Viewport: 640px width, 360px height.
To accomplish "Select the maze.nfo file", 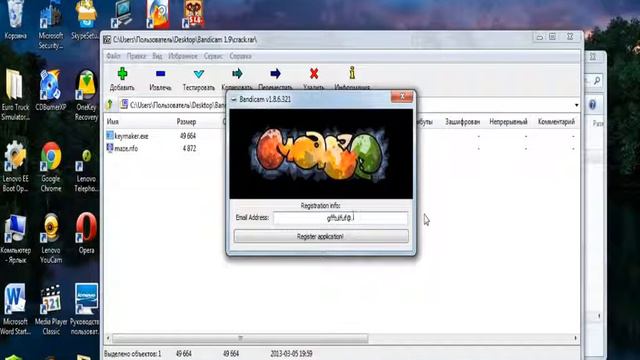I will point(122,148).
